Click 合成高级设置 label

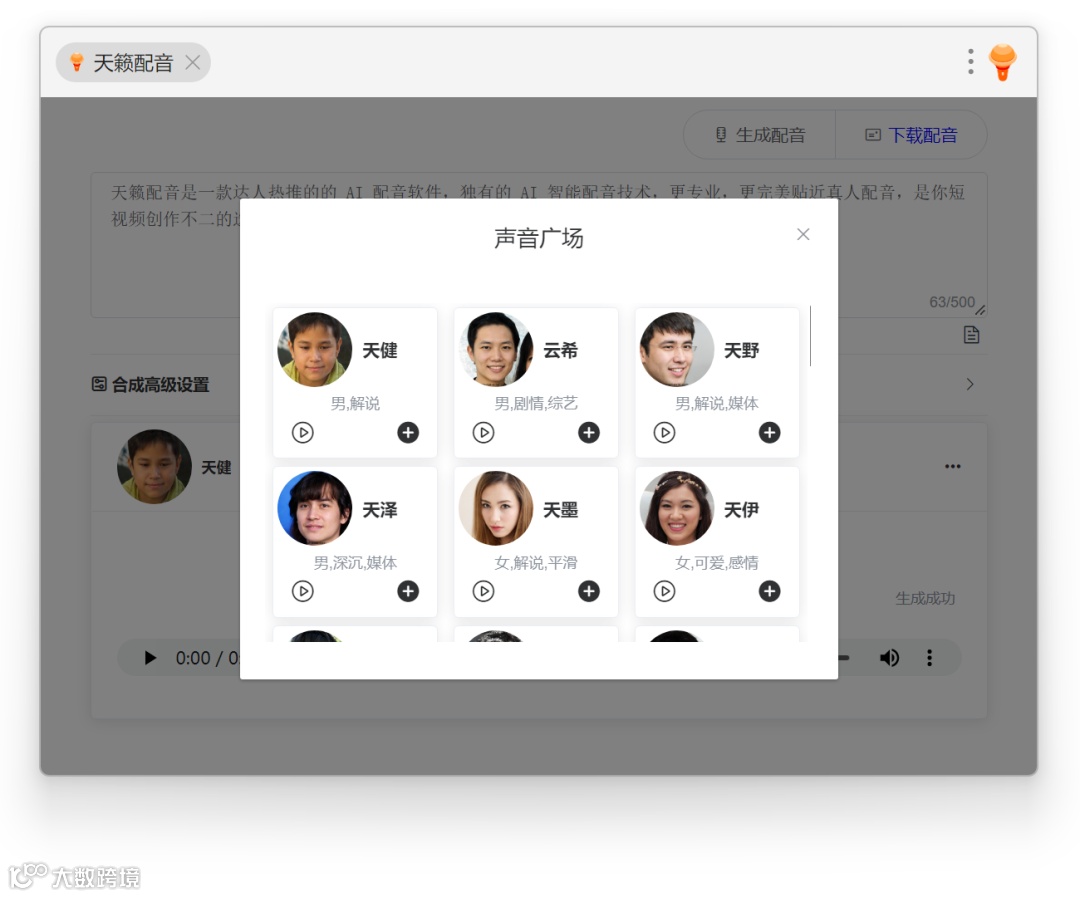(160, 384)
